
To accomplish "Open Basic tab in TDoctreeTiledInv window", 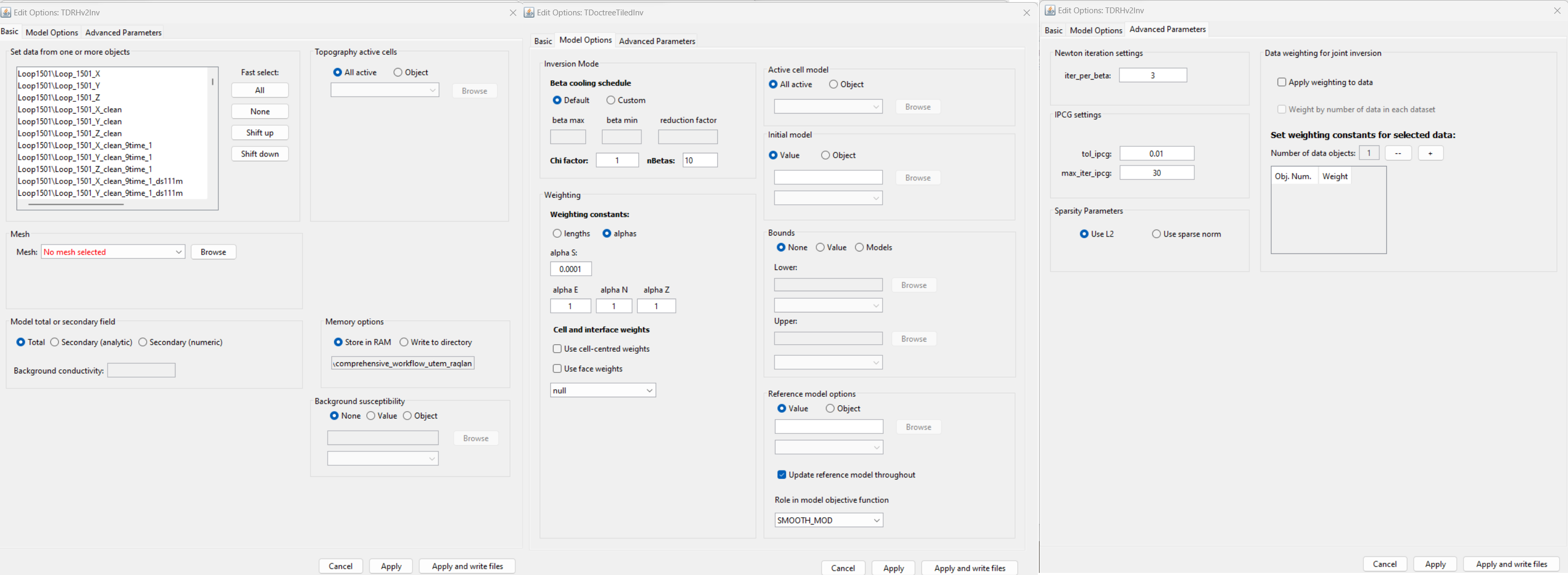I will click(543, 41).
